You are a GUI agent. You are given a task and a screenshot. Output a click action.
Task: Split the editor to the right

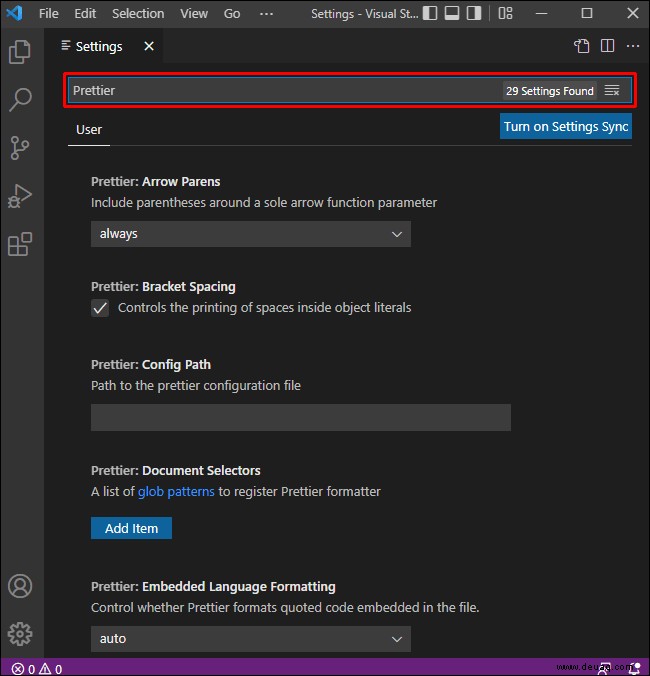[x=607, y=46]
